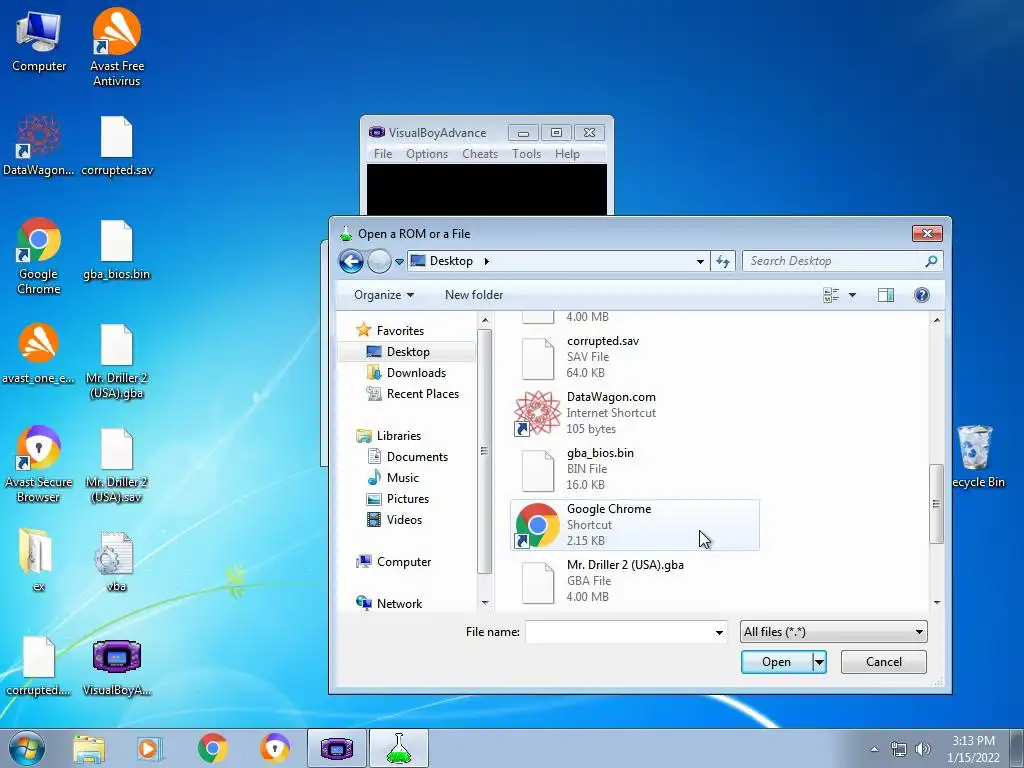The height and width of the screenshot is (768, 1024).
Task: Select avast_one_e... installer on the desktop
Action: (39, 353)
